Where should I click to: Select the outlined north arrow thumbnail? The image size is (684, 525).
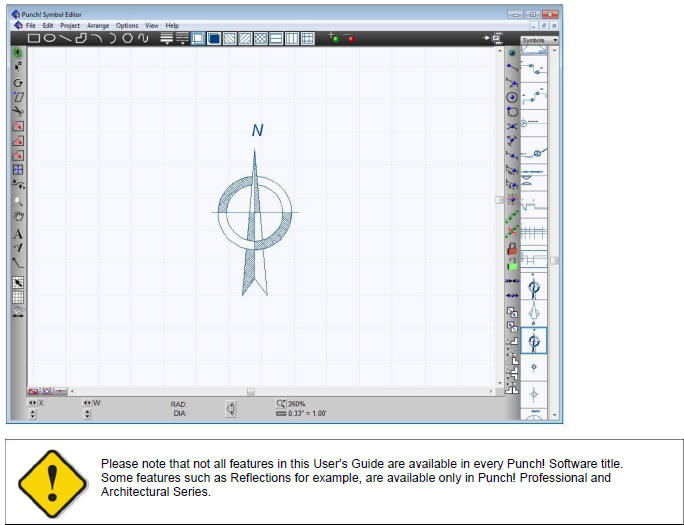point(534,313)
